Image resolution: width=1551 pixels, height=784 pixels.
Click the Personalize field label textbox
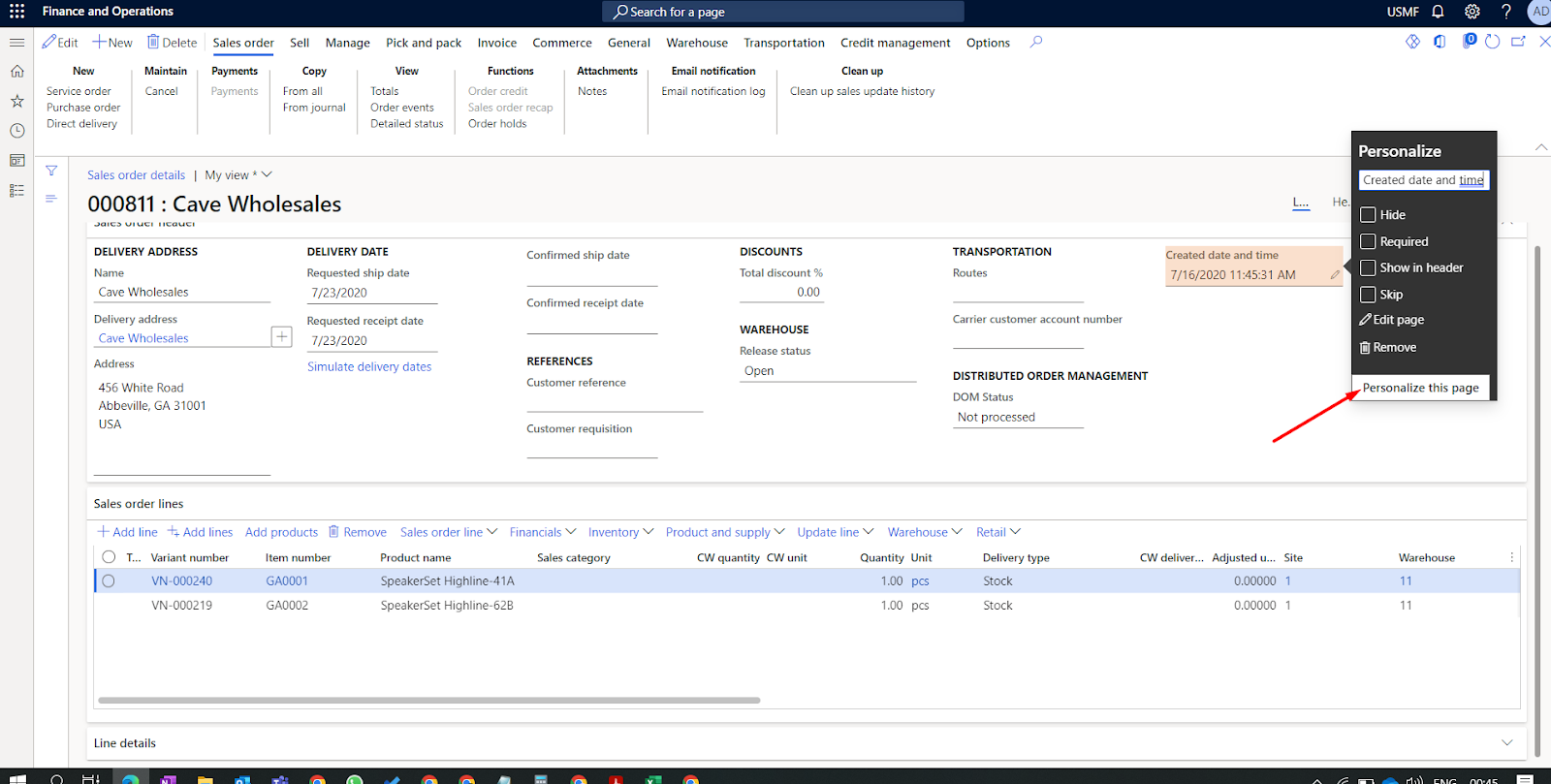pyautogui.click(x=1424, y=180)
